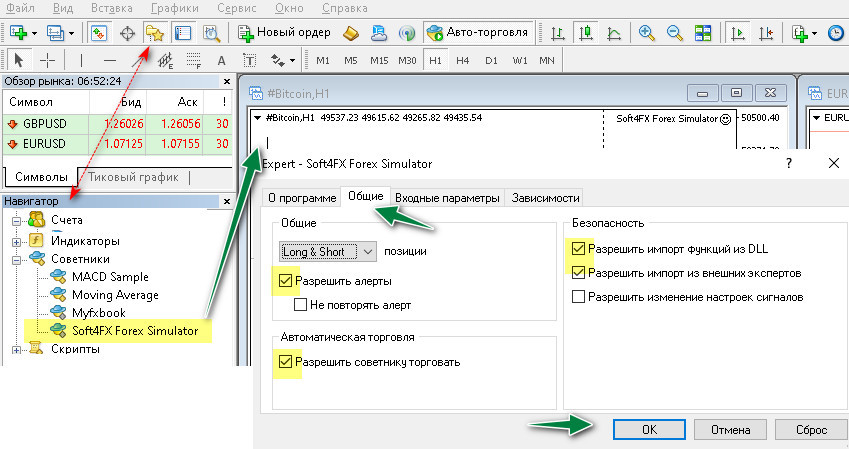Screen dimensions: 849x449
Task: Toggle the chart shift icon
Action: [766, 33]
